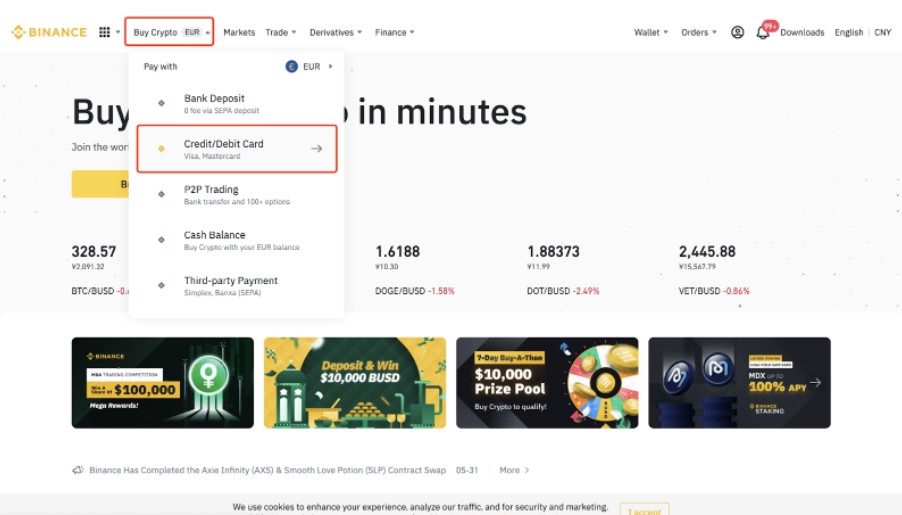Expand the Trade menu dropdown

(281, 32)
